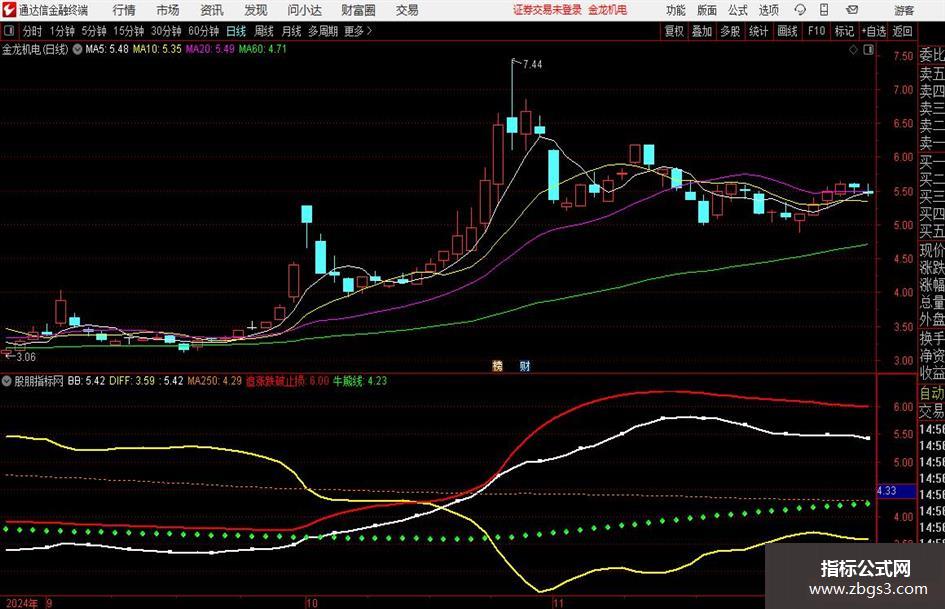The width and height of the screenshot is (945, 609).
Task: Click the 追涨跌破止损: 6.00 value
Action: point(287,381)
